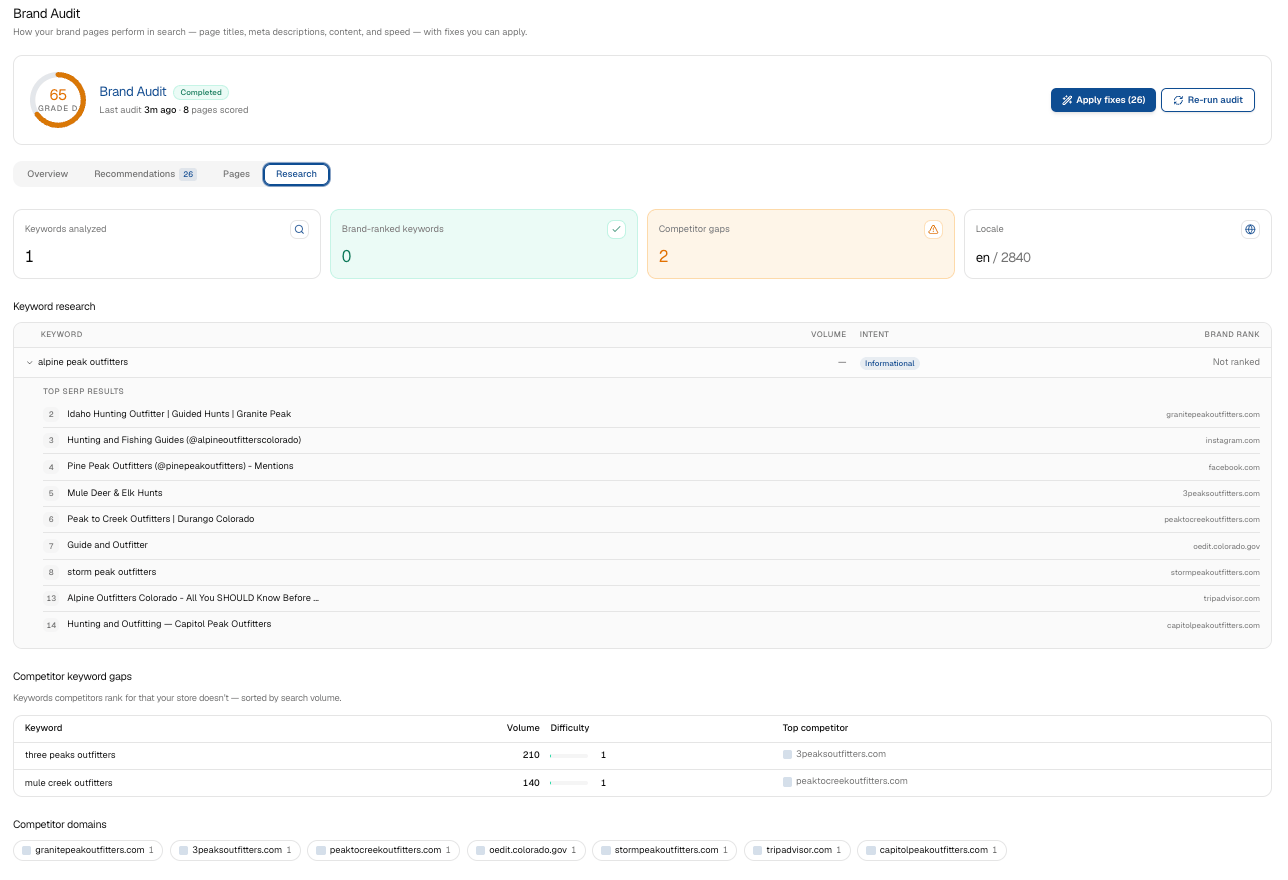
Task: Click the globe icon in Locale card
Action: click(x=1250, y=229)
